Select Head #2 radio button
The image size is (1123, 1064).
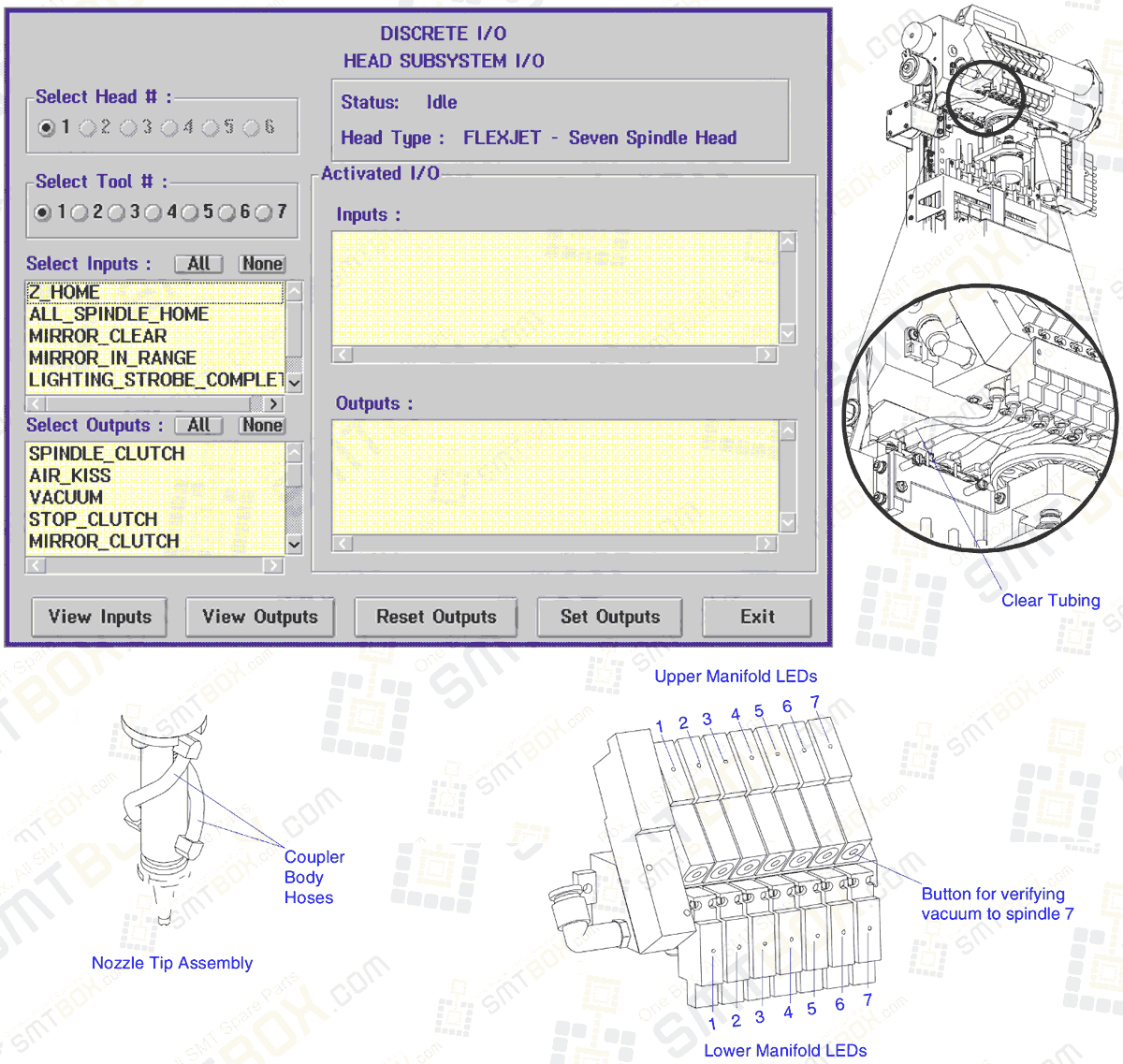[86, 128]
